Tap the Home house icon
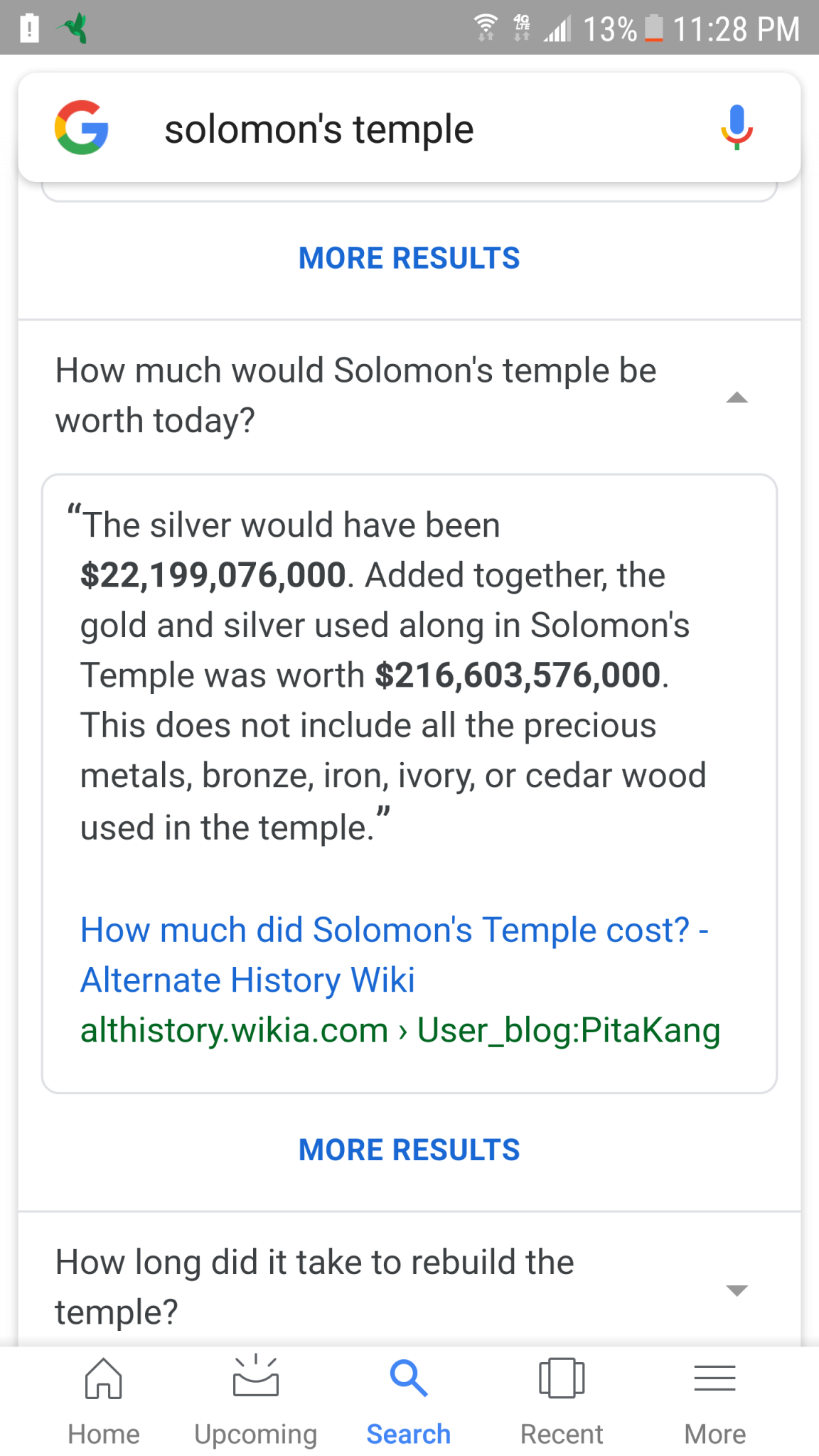This screenshot has width=819, height=1456. tap(104, 1378)
